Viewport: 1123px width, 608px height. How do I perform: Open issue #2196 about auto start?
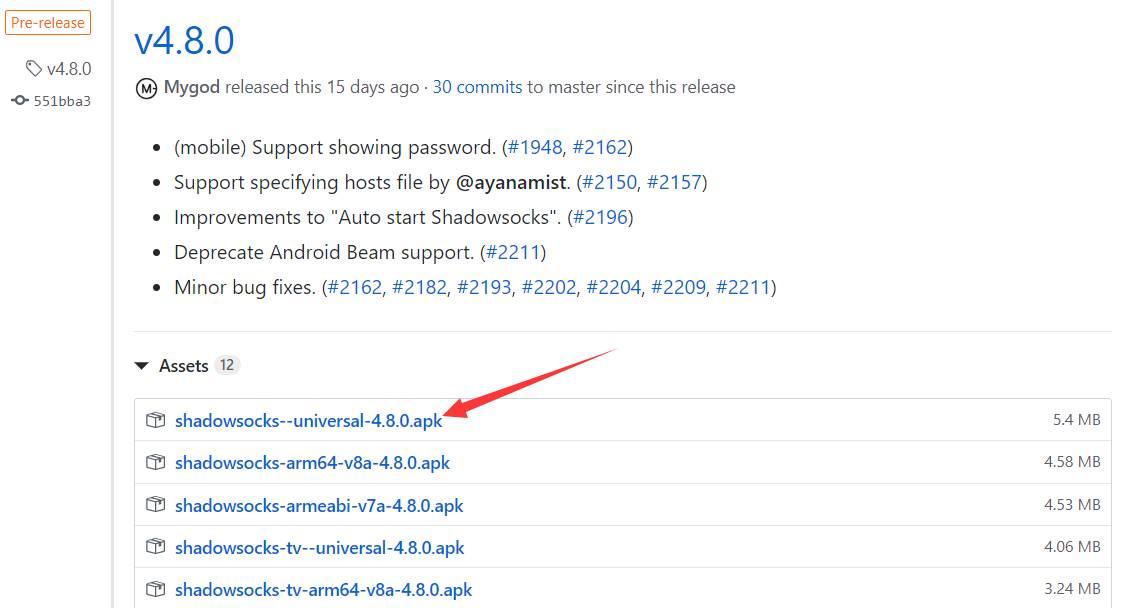pos(600,217)
